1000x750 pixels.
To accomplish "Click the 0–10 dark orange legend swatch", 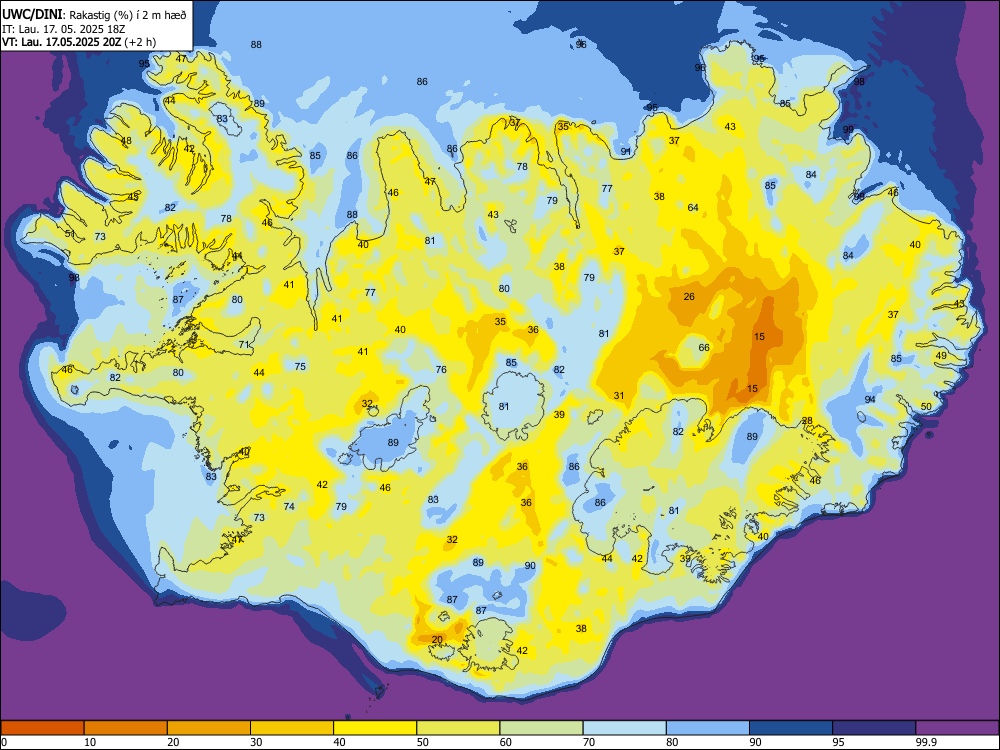I will (43, 728).
